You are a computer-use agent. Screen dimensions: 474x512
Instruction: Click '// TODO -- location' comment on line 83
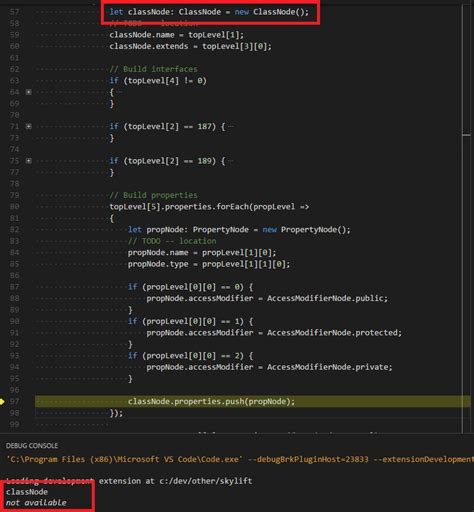(x=172, y=241)
